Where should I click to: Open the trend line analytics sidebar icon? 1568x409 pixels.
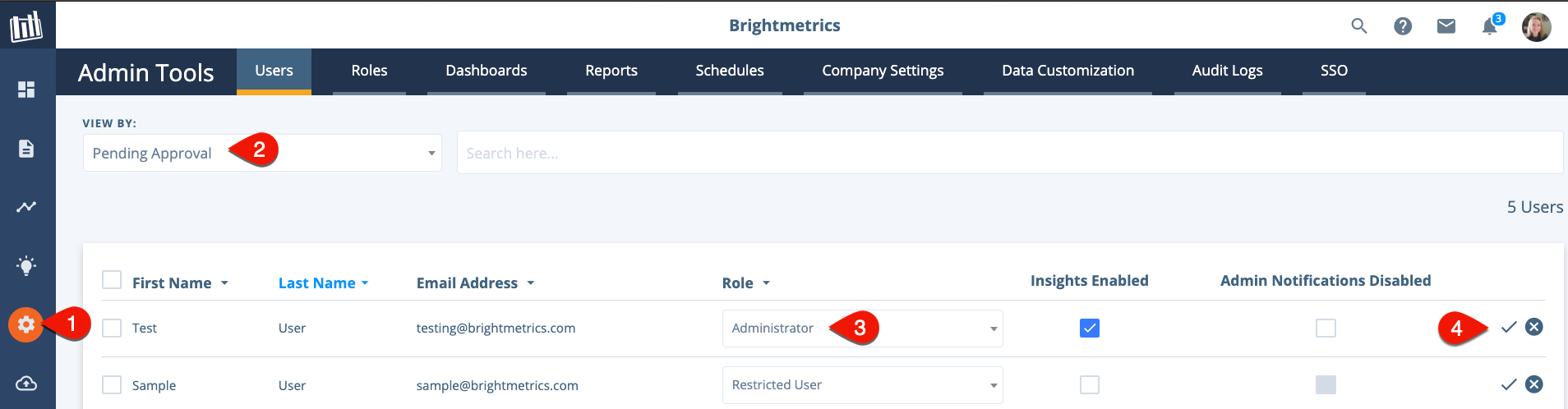pos(26,206)
